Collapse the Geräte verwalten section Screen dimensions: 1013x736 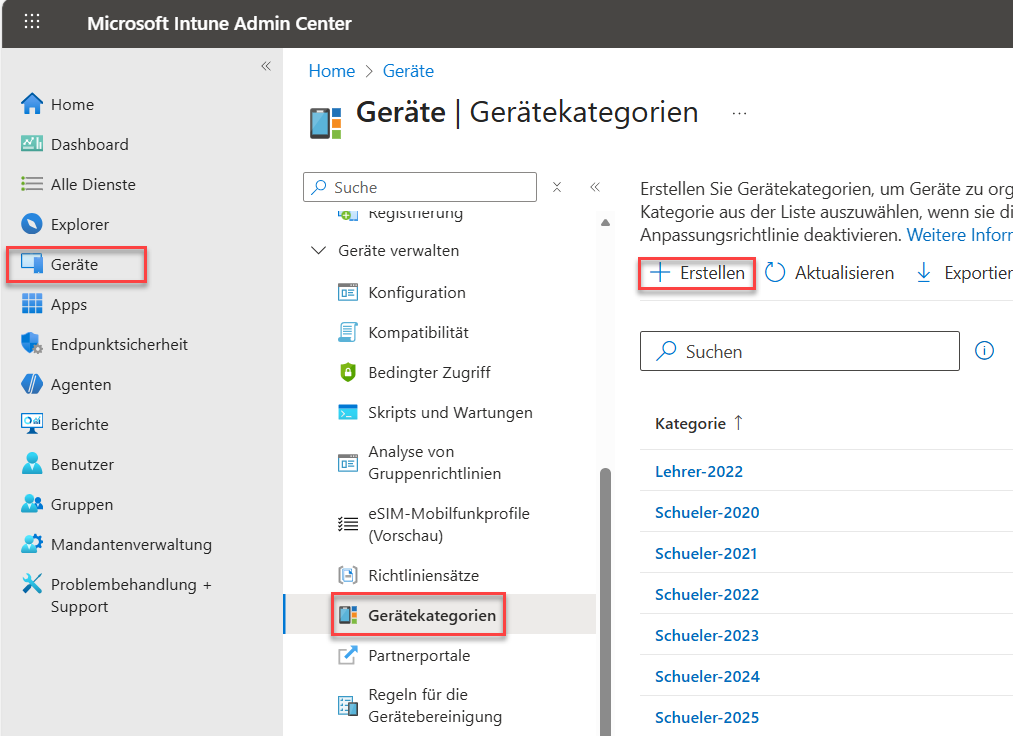[319, 251]
